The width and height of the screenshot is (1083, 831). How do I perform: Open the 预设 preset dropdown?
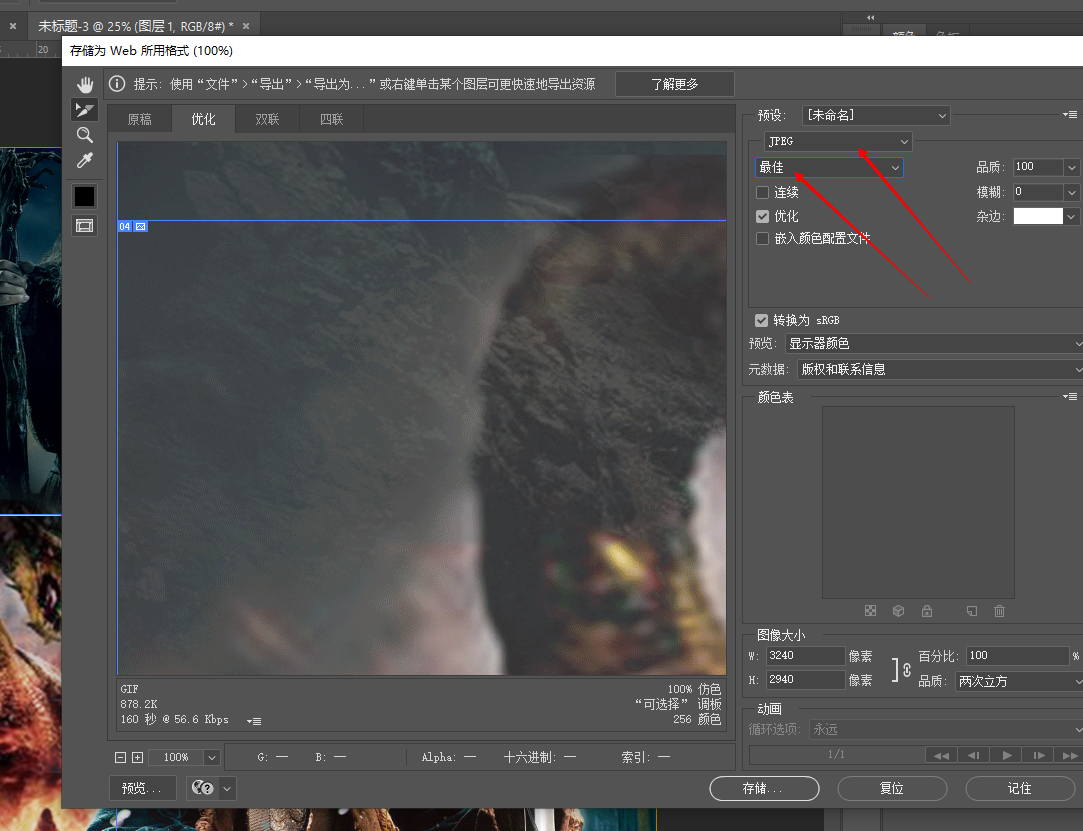coord(876,115)
